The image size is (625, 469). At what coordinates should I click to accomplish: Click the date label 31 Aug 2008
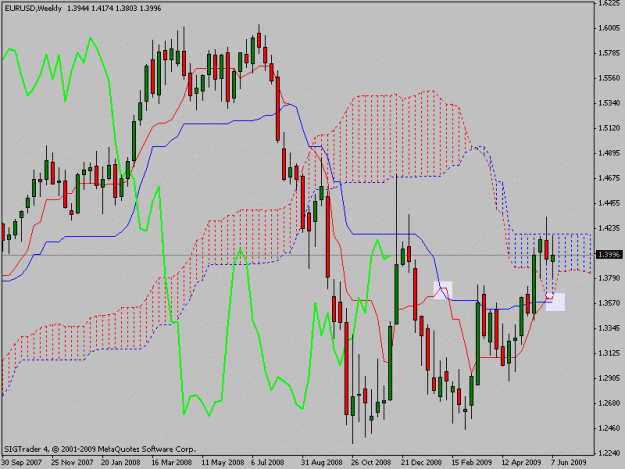(x=322, y=463)
